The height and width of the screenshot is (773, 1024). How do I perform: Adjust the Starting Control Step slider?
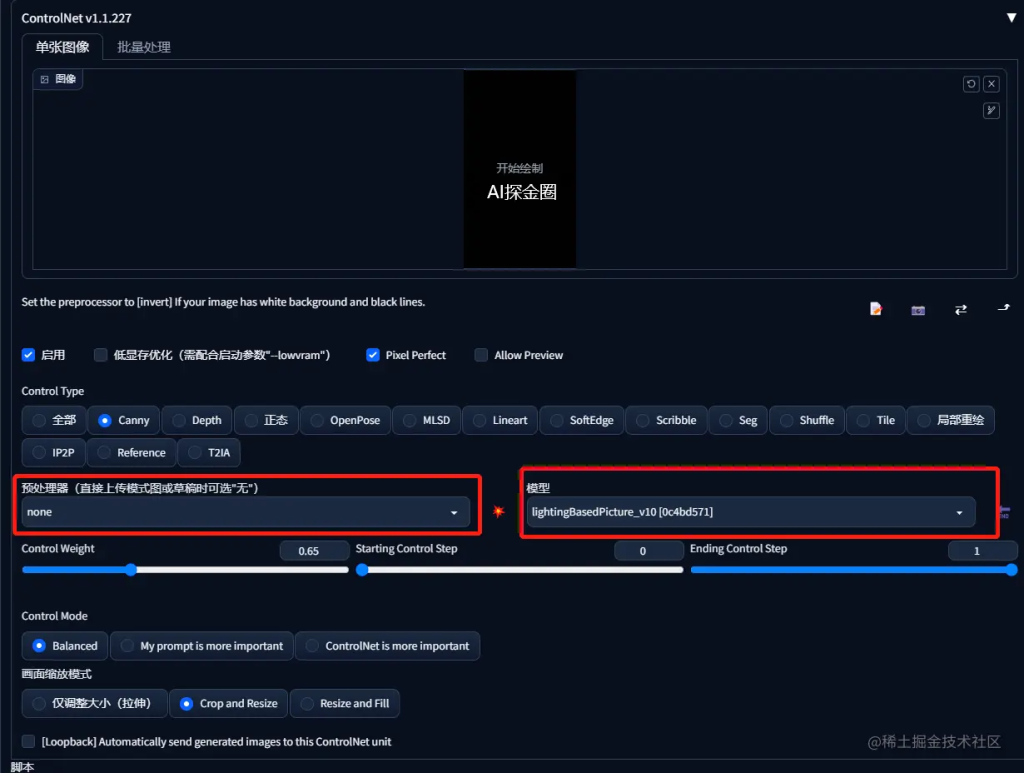point(520,570)
